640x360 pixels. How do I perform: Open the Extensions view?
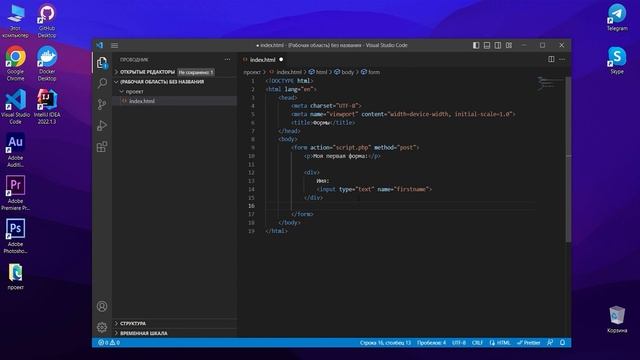(102, 147)
